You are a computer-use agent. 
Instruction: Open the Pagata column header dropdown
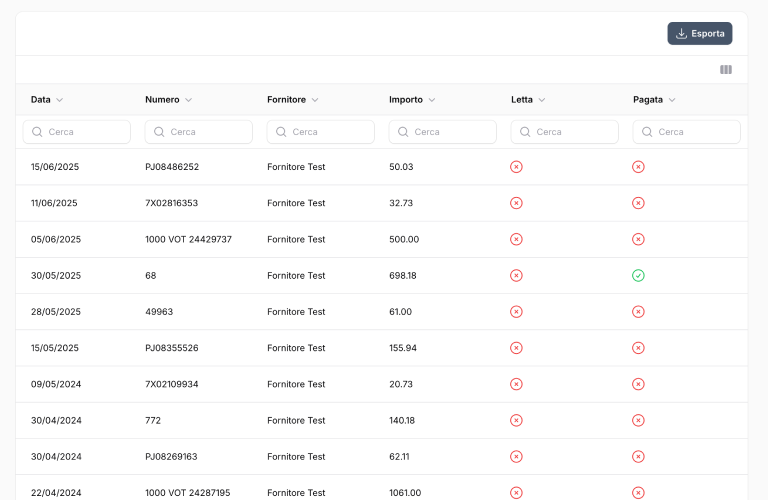(672, 100)
